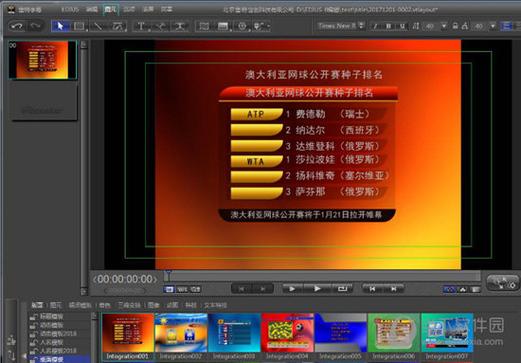
Task: Click the tree panel scroll up arrow
Action: (x=94, y=316)
